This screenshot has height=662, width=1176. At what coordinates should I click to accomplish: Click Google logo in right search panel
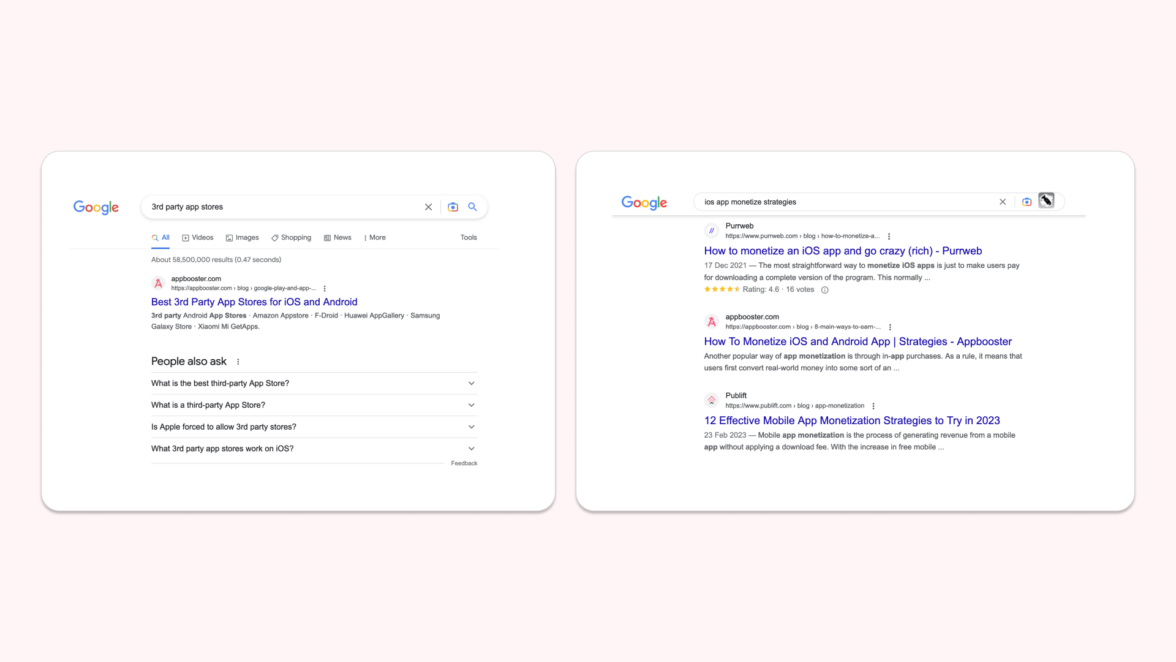[x=644, y=202]
